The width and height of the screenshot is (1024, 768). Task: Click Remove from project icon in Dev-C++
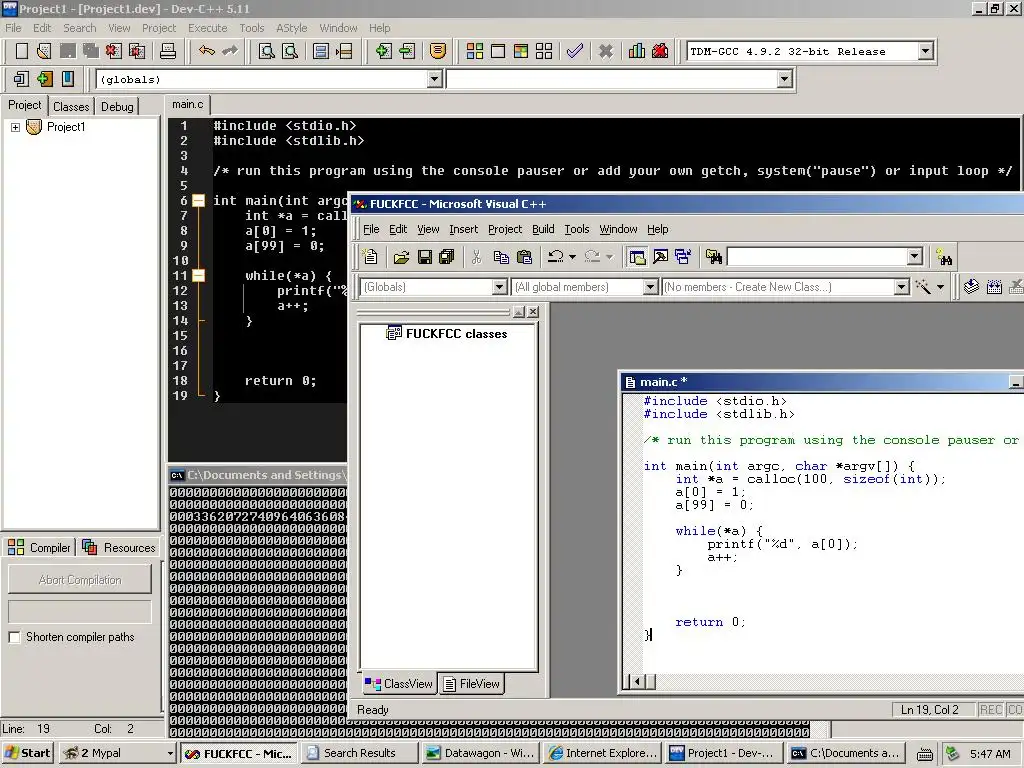pyautogui.click(x=408, y=51)
